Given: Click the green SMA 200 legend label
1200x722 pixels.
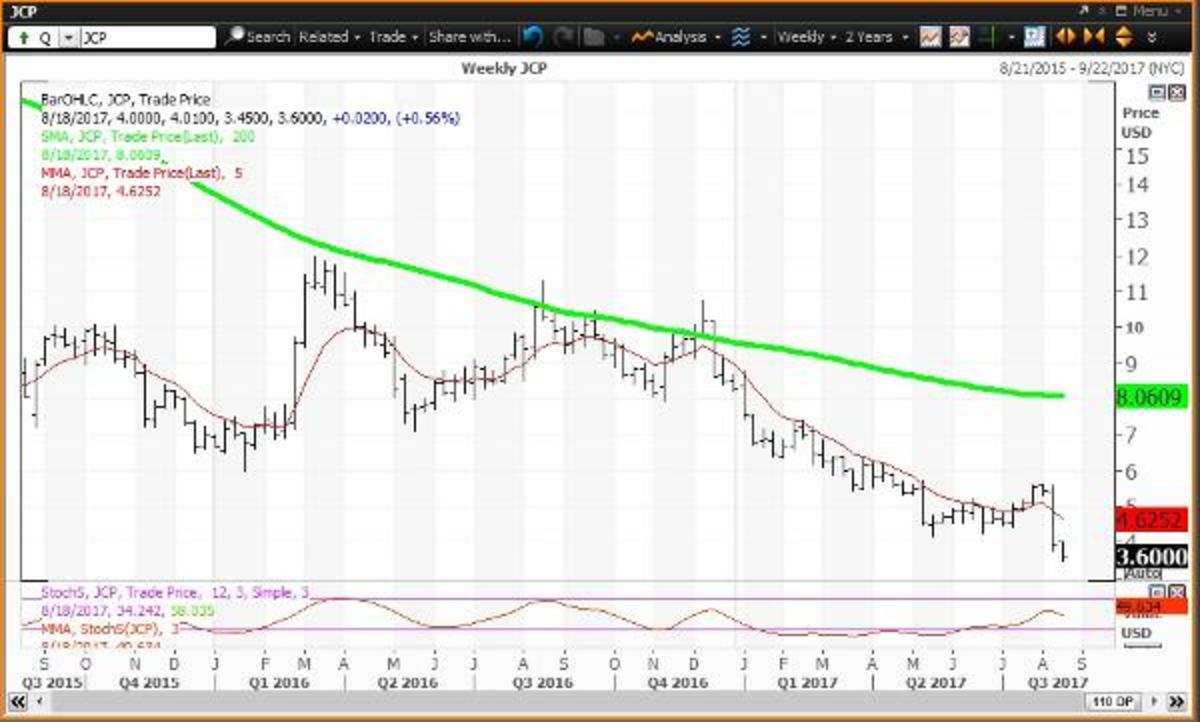Looking at the screenshot, I should coord(146,136).
